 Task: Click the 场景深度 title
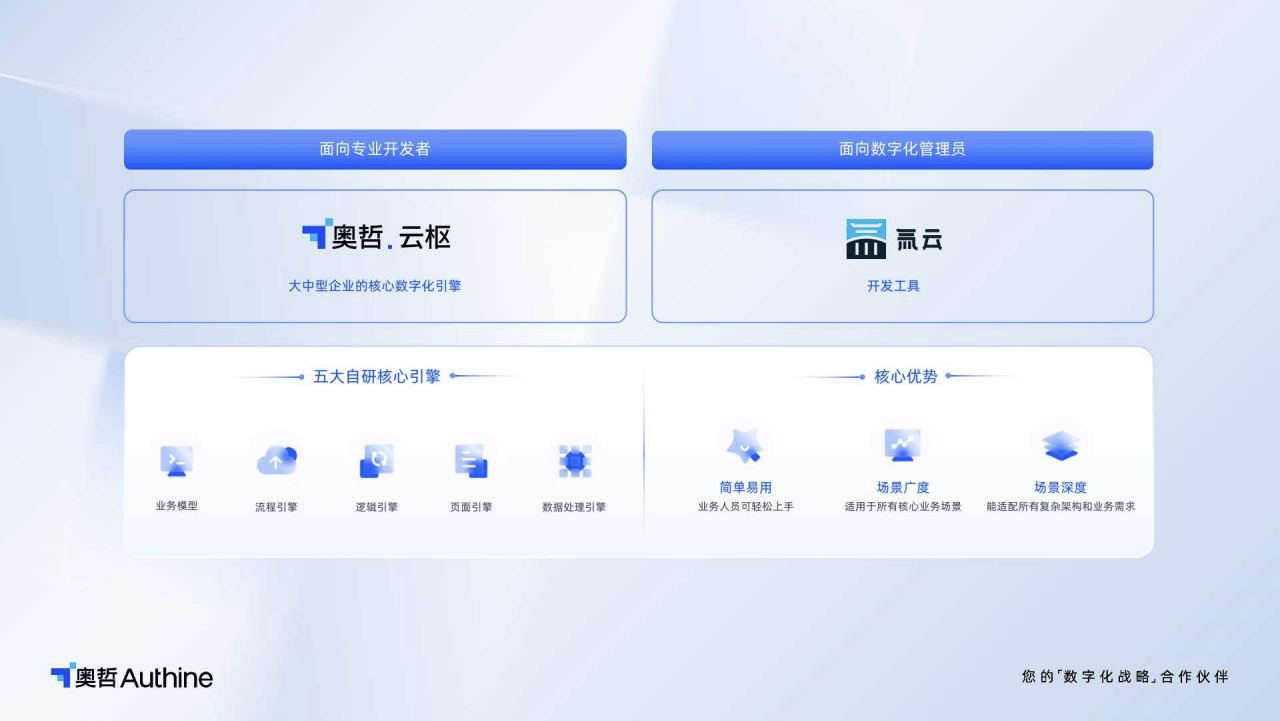pyautogui.click(x=1061, y=488)
